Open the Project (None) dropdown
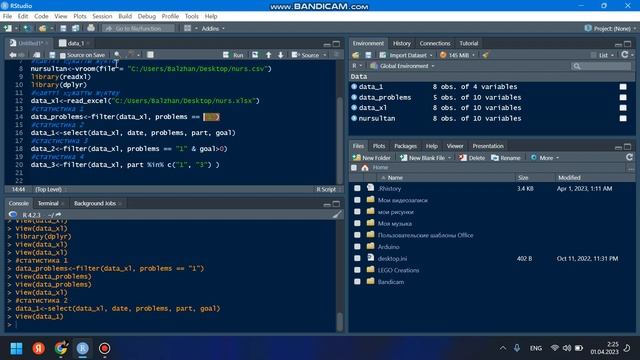The width and height of the screenshot is (640, 360). pos(610,29)
